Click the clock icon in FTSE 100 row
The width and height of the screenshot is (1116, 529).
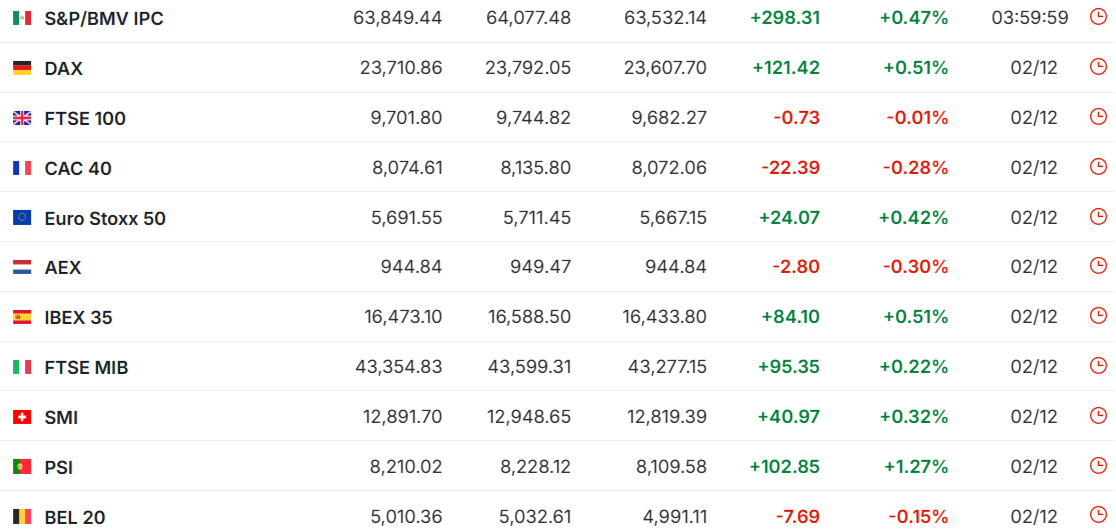coord(1098,118)
